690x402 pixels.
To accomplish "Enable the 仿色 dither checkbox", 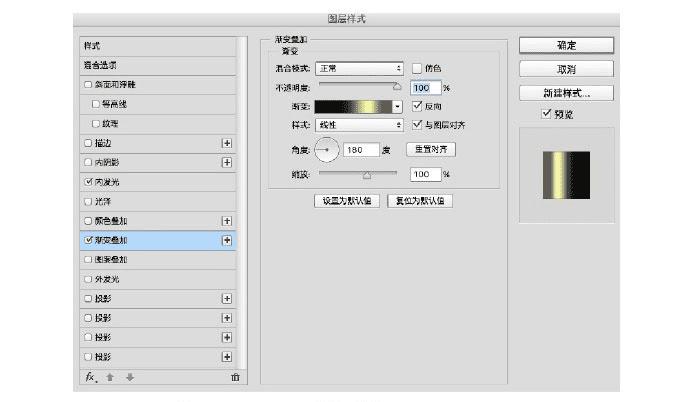I will pyautogui.click(x=417, y=68).
